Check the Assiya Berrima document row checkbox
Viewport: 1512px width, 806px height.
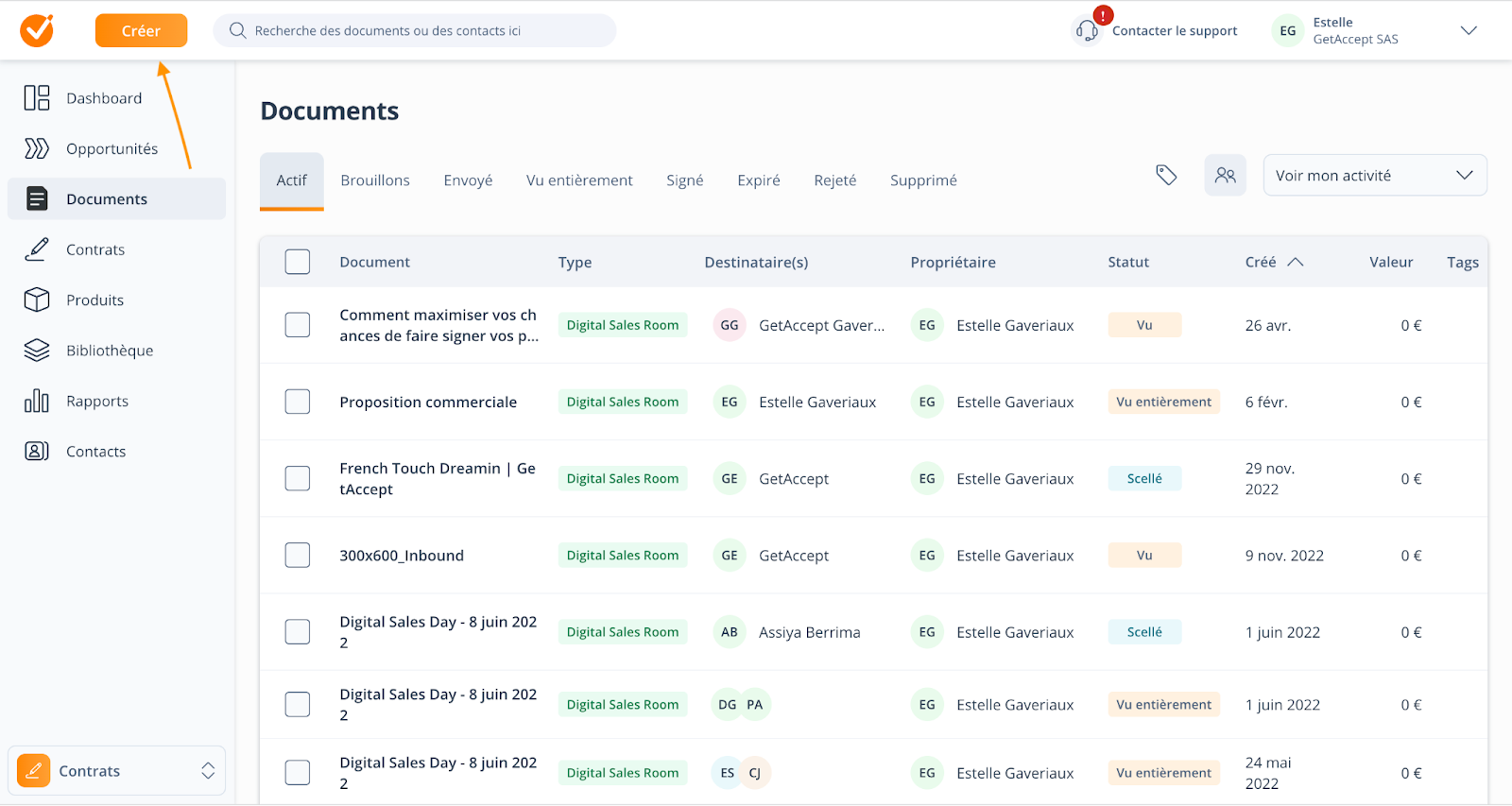298,631
